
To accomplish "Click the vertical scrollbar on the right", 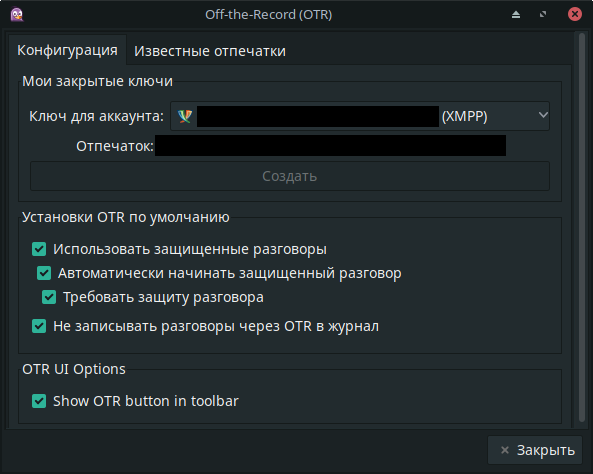I will (x=582, y=229).
